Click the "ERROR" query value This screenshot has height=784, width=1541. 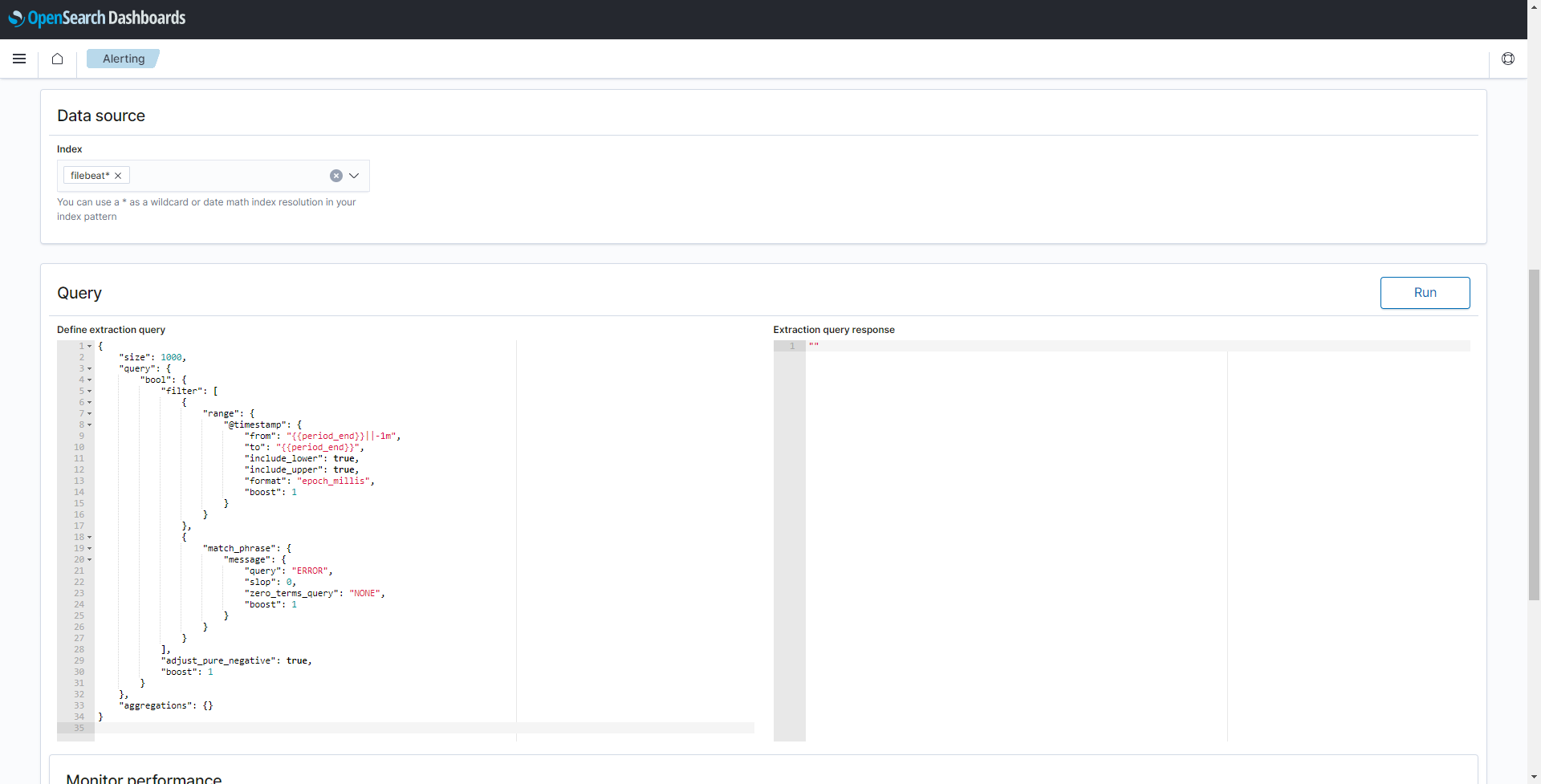[310, 571]
